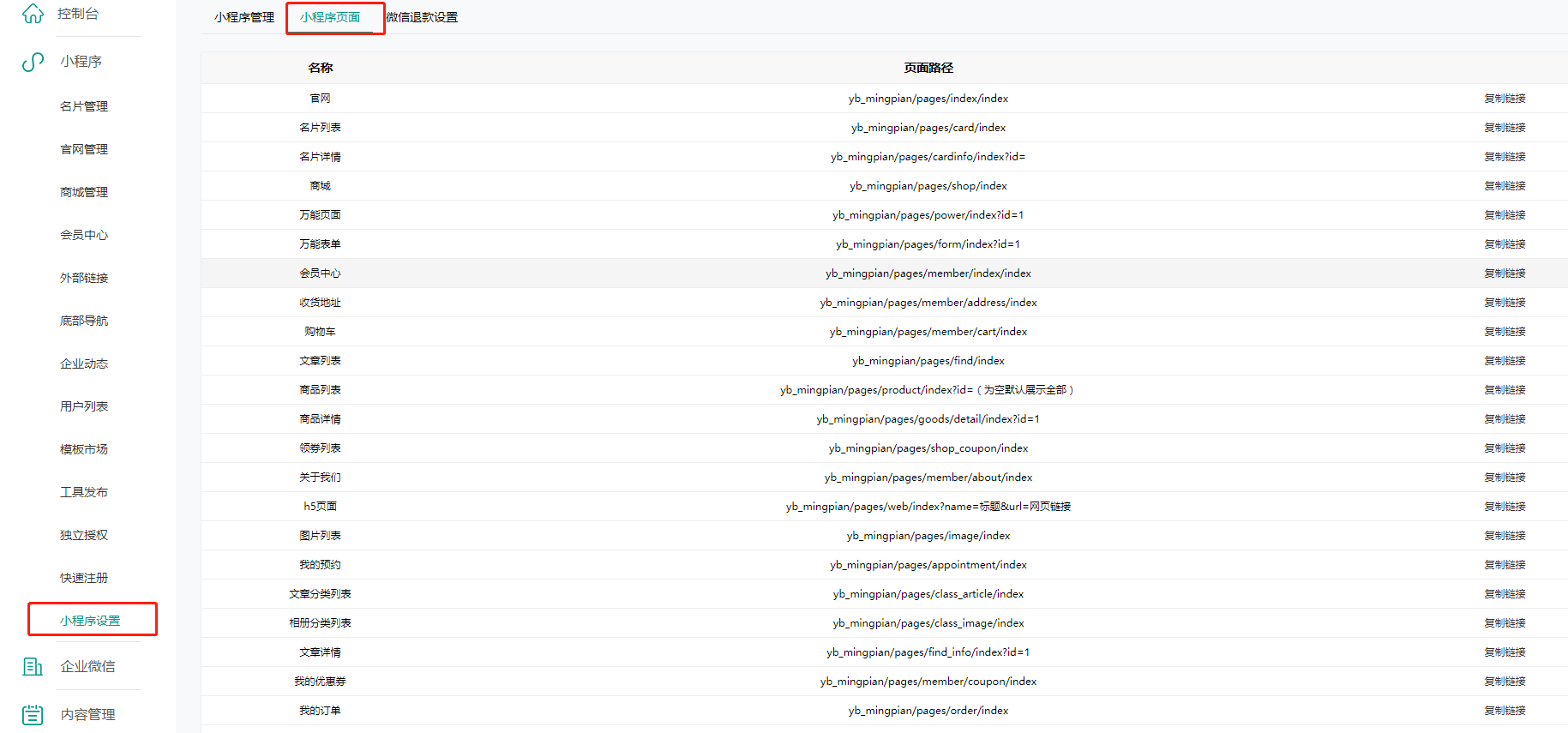Collapse the 小程序 sidebar section

click(81, 62)
